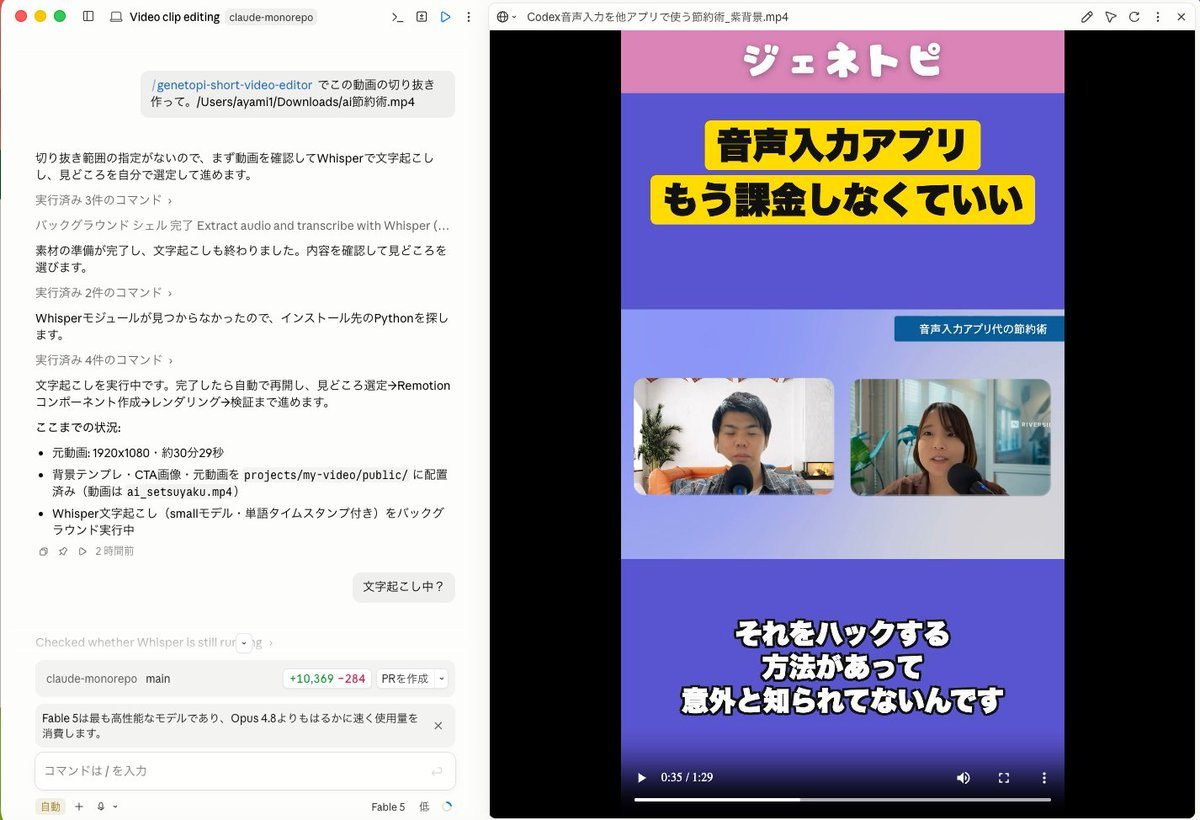Toggle the sidebar panel icon
The image size is (1200, 820).
pyautogui.click(x=88, y=17)
